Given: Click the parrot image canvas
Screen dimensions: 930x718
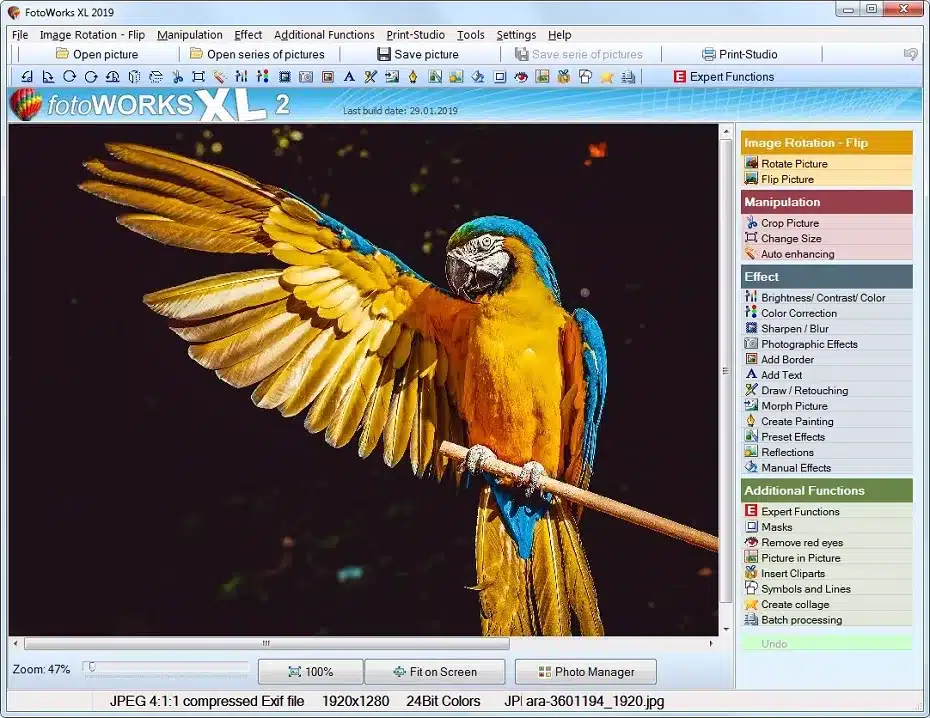Looking at the screenshot, I should (x=363, y=380).
